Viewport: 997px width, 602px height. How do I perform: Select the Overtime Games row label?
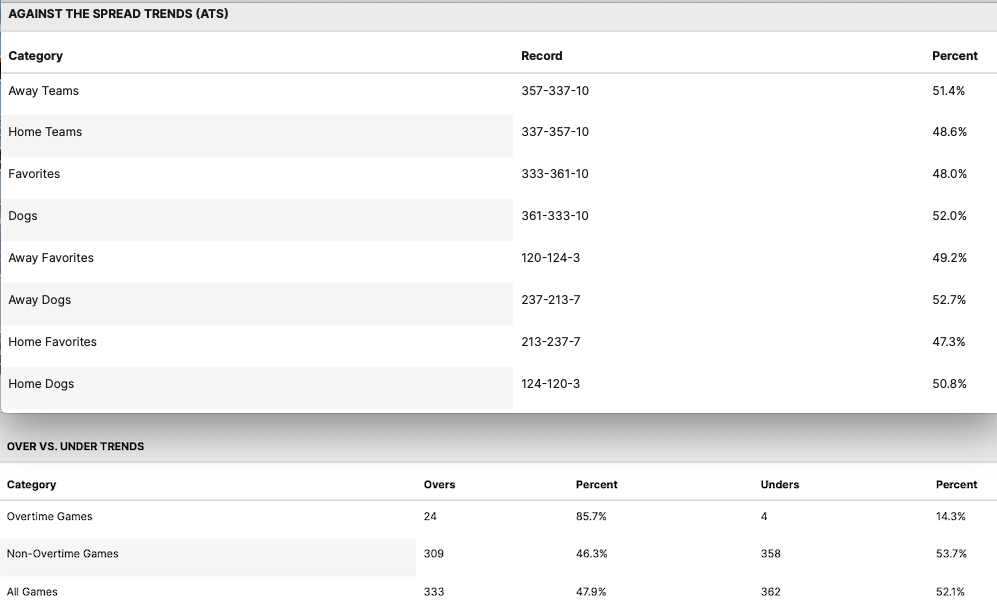point(50,517)
